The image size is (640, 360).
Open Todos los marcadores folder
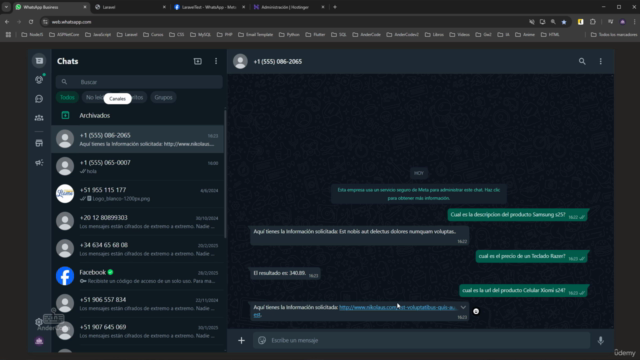(x=614, y=35)
